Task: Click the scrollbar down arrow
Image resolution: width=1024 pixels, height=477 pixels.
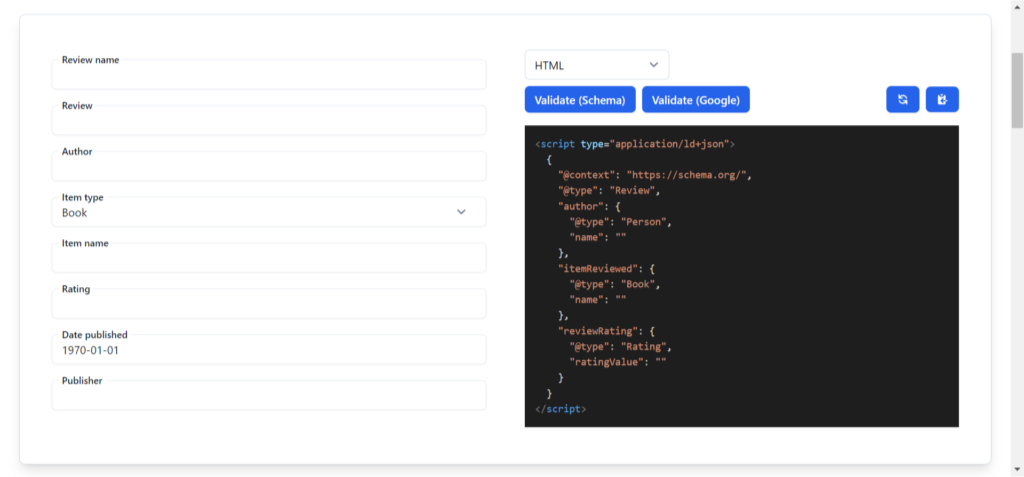Action: click(x=1017, y=469)
